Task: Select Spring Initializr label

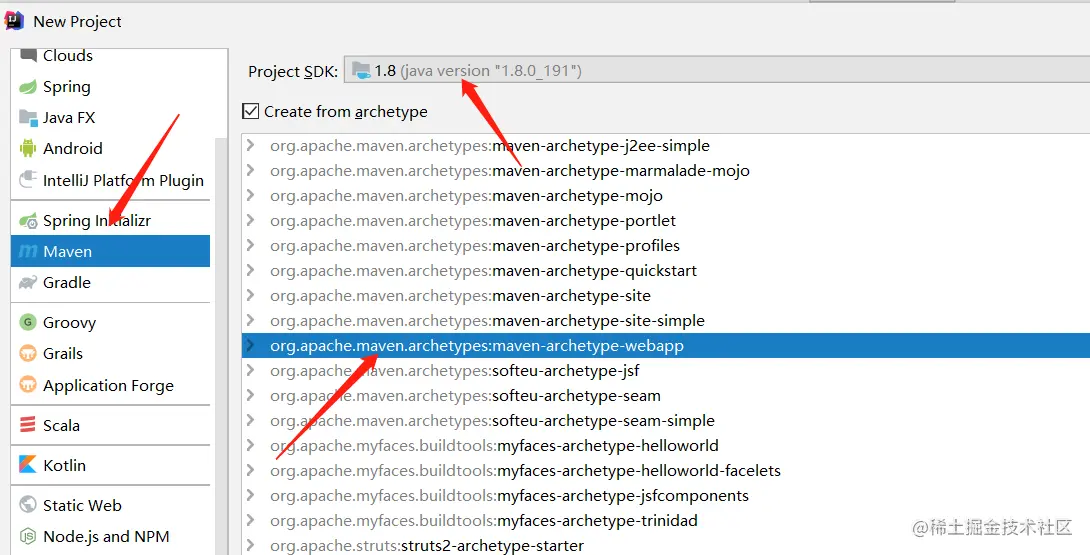Action: click(x=97, y=220)
